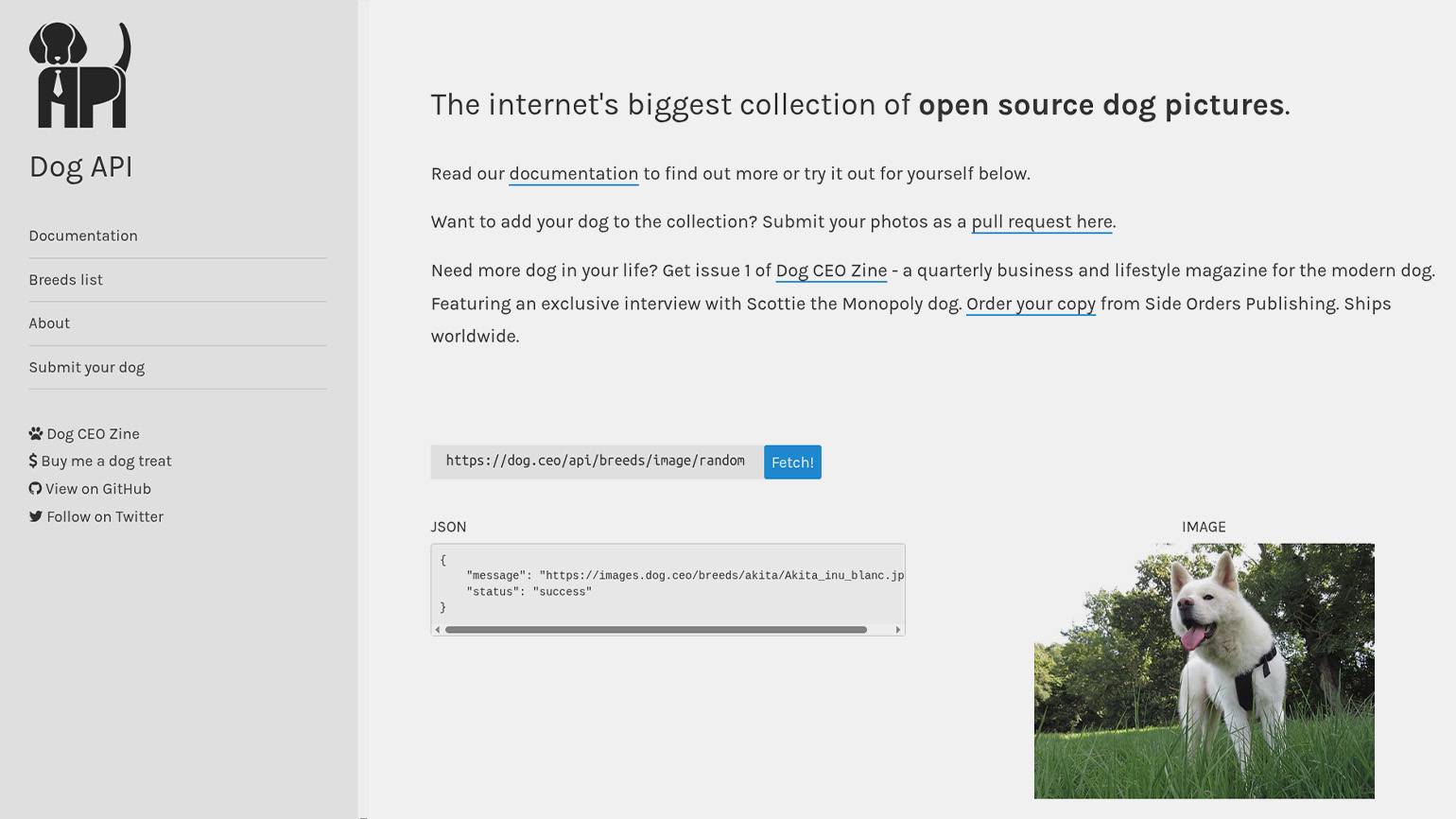The width and height of the screenshot is (1456, 819).
Task: Go to the About page
Action: coord(49,323)
